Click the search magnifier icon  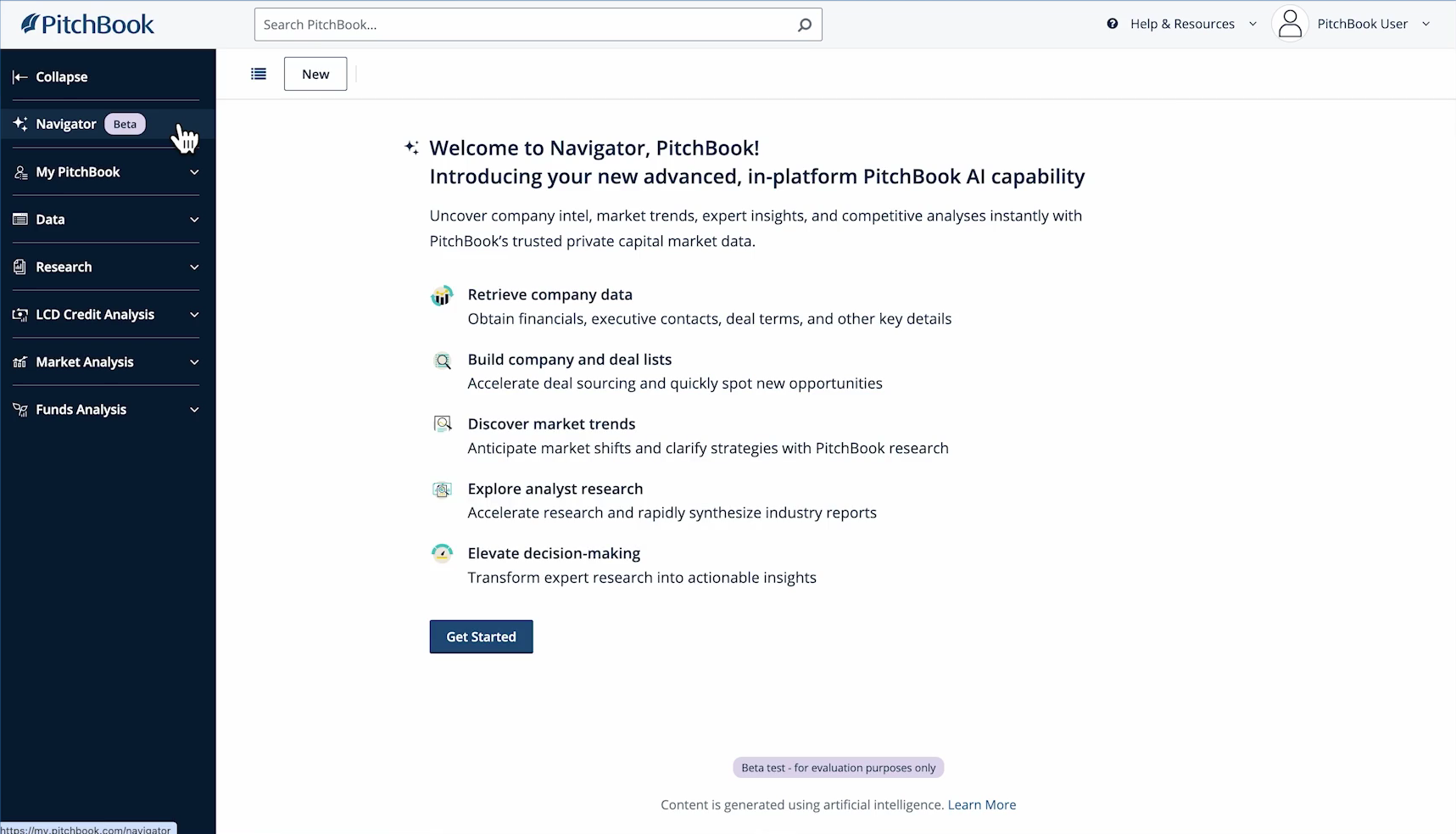click(805, 25)
